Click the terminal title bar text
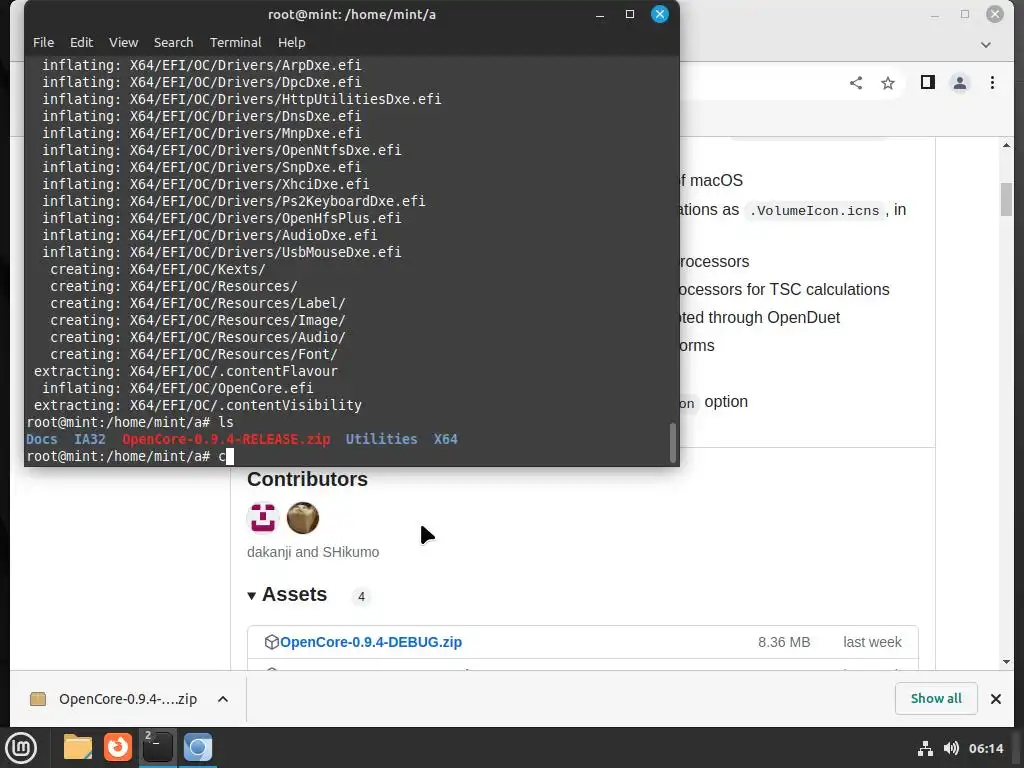 [352, 14]
